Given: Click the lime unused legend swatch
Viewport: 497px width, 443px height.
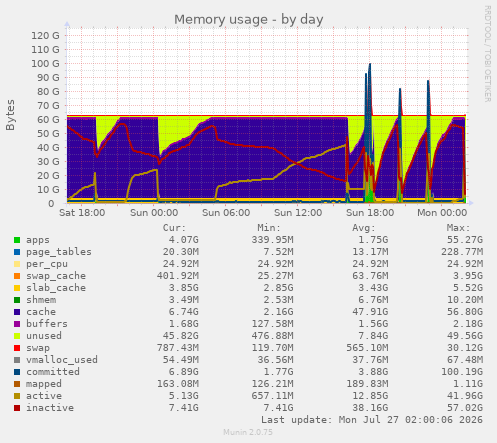Looking at the screenshot, I should point(17,336).
